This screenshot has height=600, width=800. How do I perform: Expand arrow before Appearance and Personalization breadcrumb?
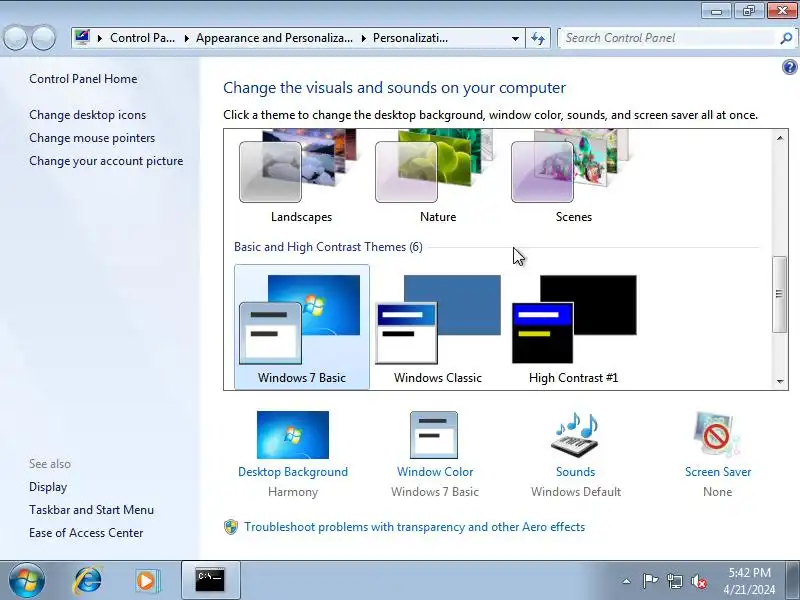[x=187, y=38]
